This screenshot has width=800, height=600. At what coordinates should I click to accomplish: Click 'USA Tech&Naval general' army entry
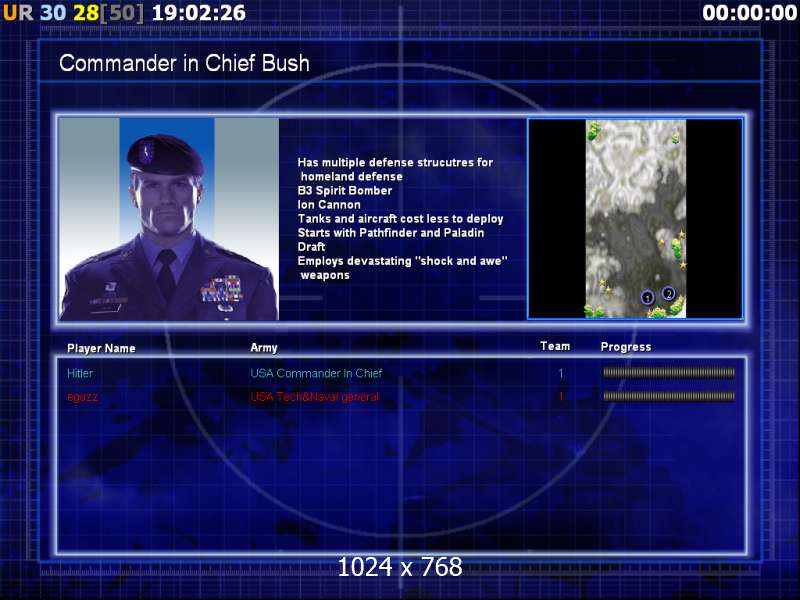tap(314, 396)
